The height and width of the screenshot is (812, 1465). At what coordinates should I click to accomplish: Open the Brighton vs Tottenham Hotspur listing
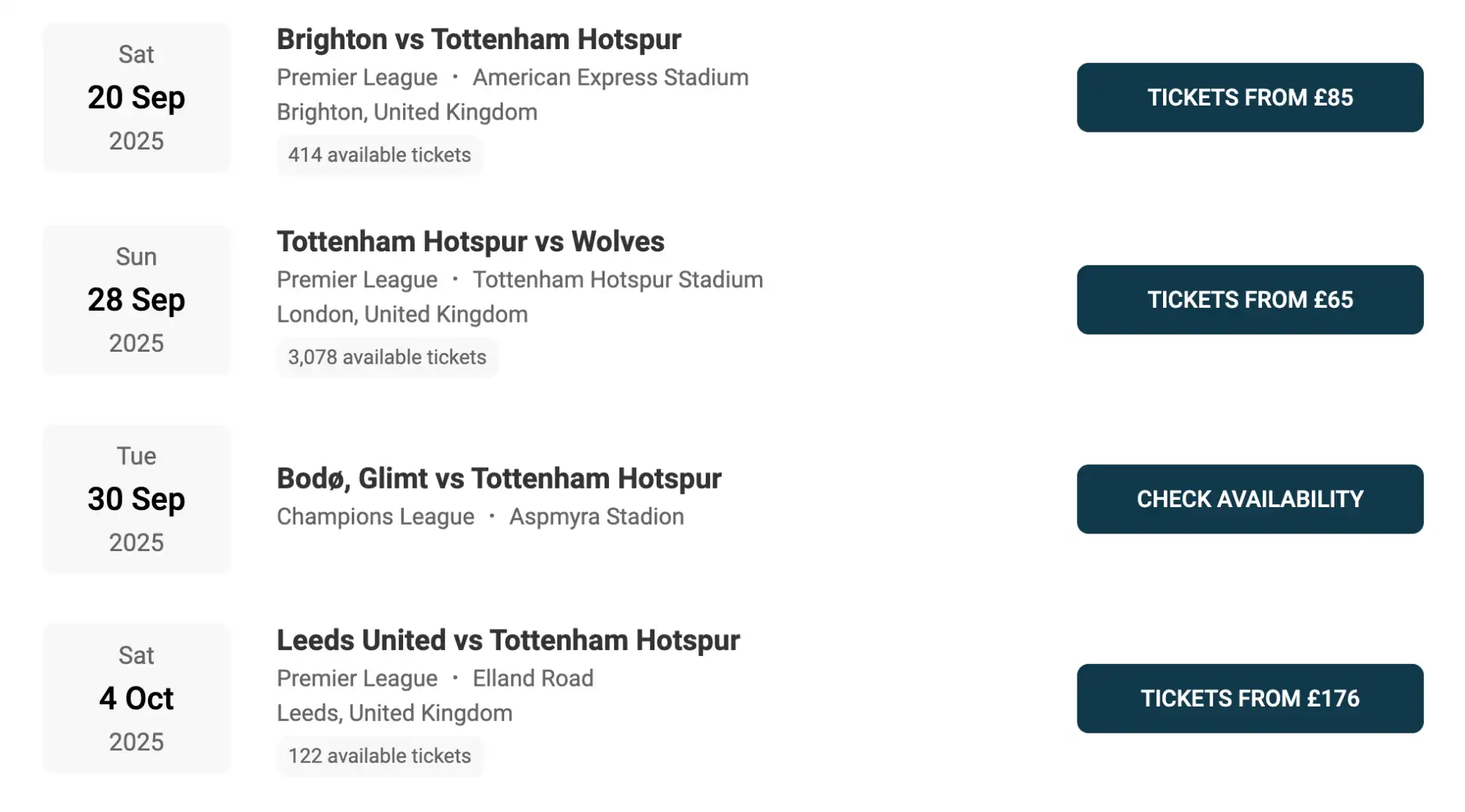tap(478, 39)
